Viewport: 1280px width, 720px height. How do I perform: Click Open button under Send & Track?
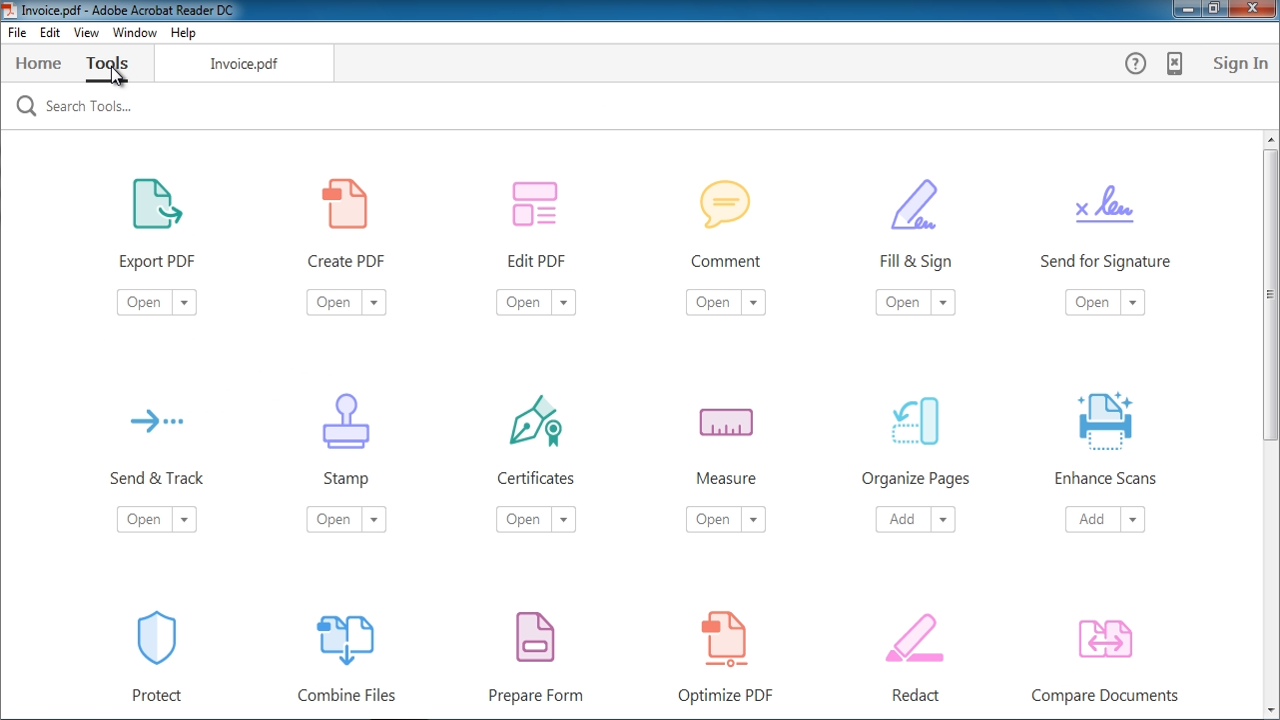click(144, 520)
